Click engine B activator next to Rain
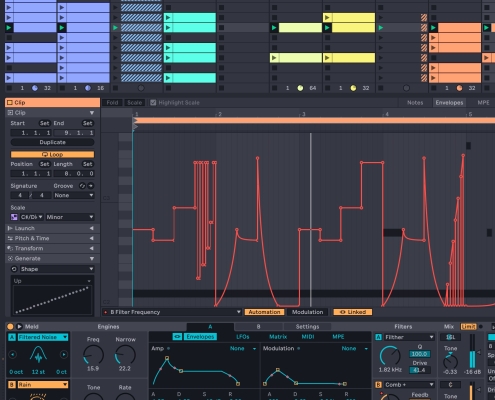Viewport: 495px width, 400px height. point(12,385)
